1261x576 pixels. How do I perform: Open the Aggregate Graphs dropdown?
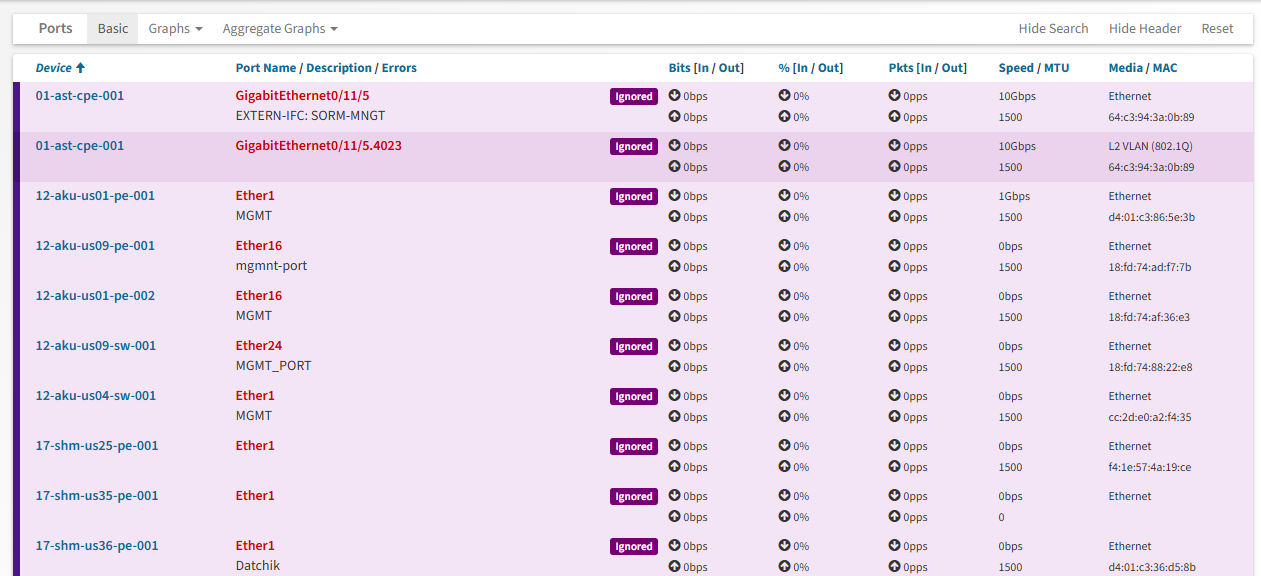click(x=280, y=29)
